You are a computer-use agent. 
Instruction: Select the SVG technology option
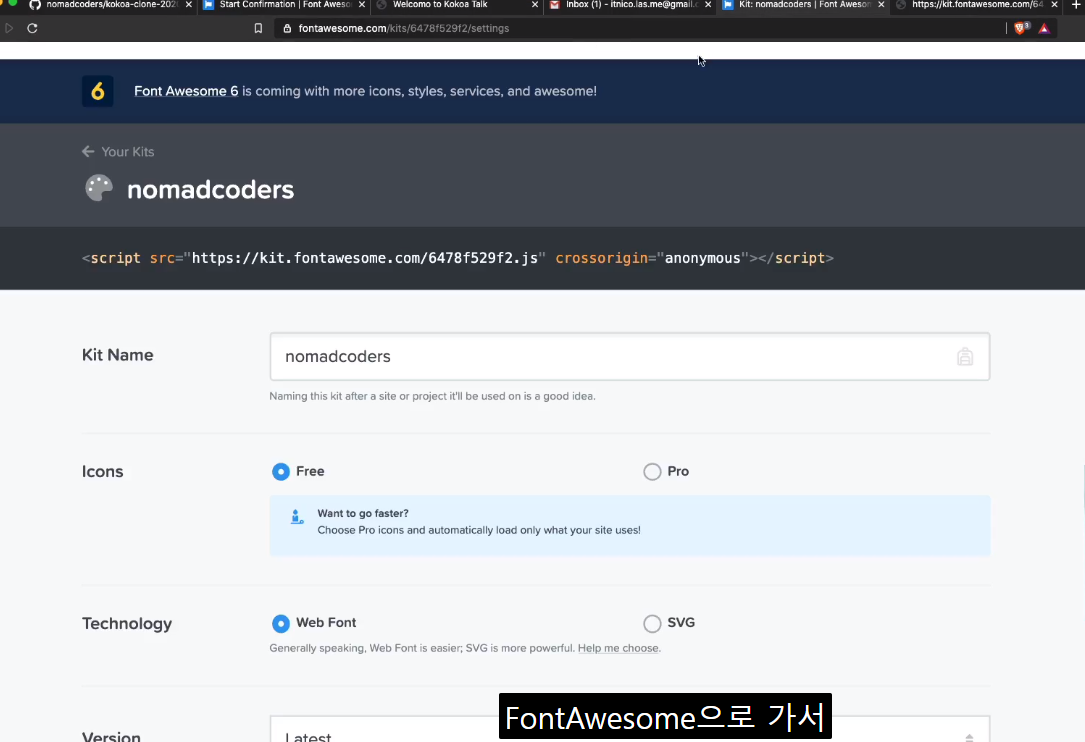point(652,623)
